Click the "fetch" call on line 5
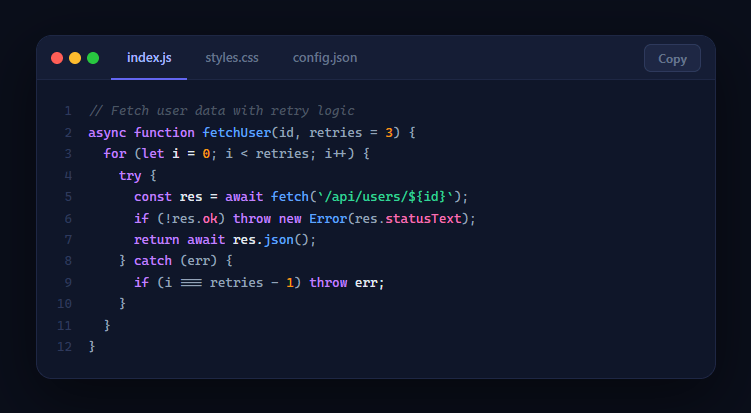Image resolution: width=751 pixels, height=413 pixels. [290, 197]
